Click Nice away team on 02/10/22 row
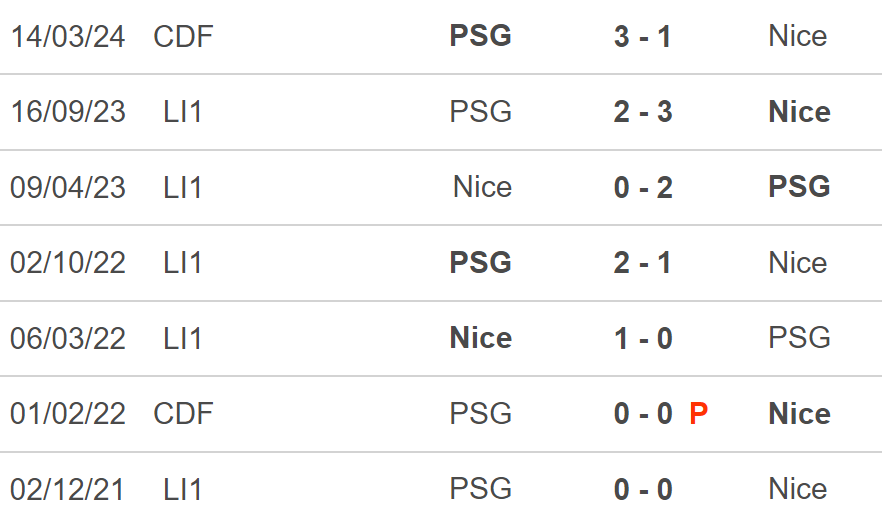The image size is (882, 524). (798, 263)
